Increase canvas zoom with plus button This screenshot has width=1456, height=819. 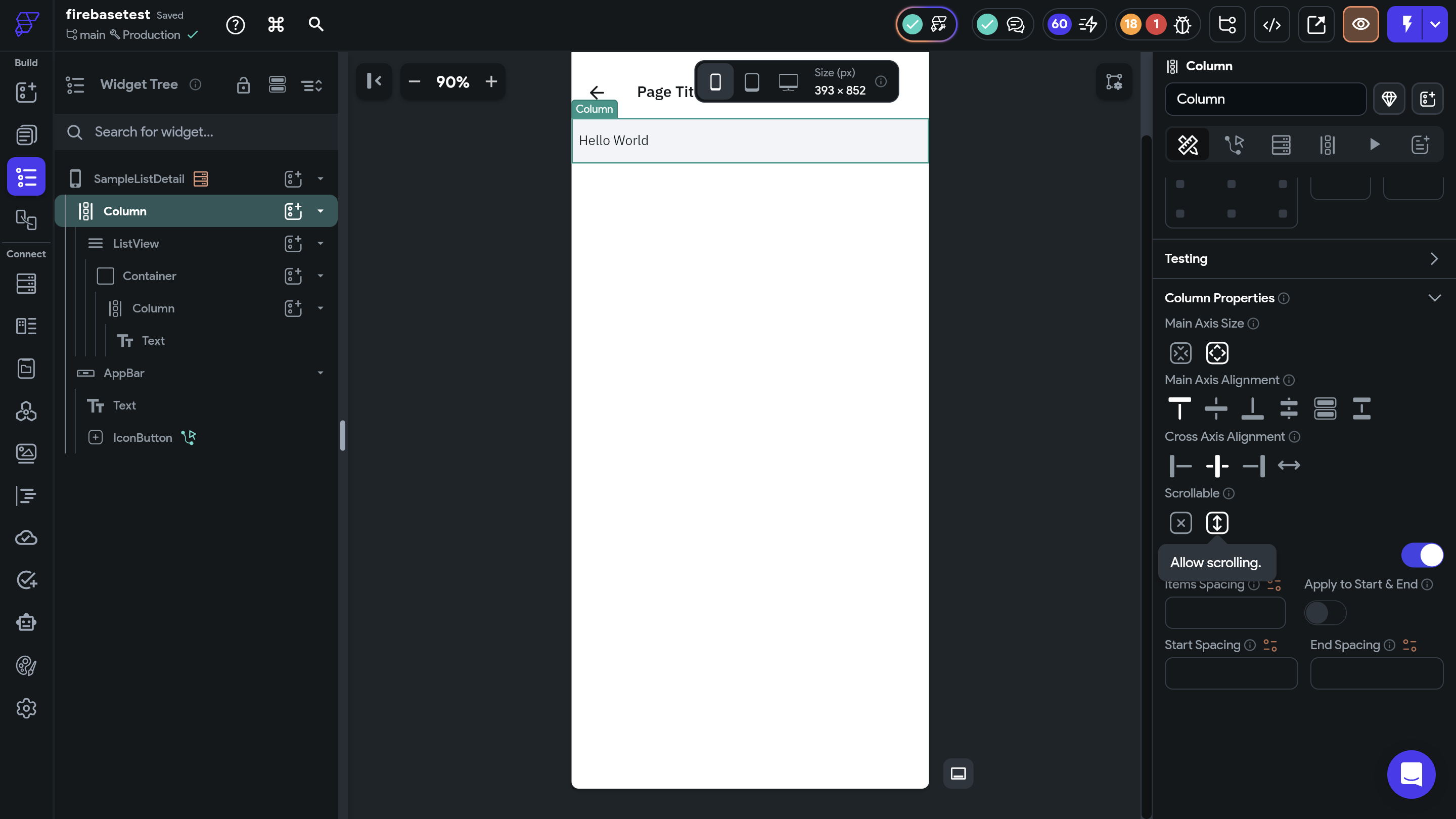click(490, 82)
